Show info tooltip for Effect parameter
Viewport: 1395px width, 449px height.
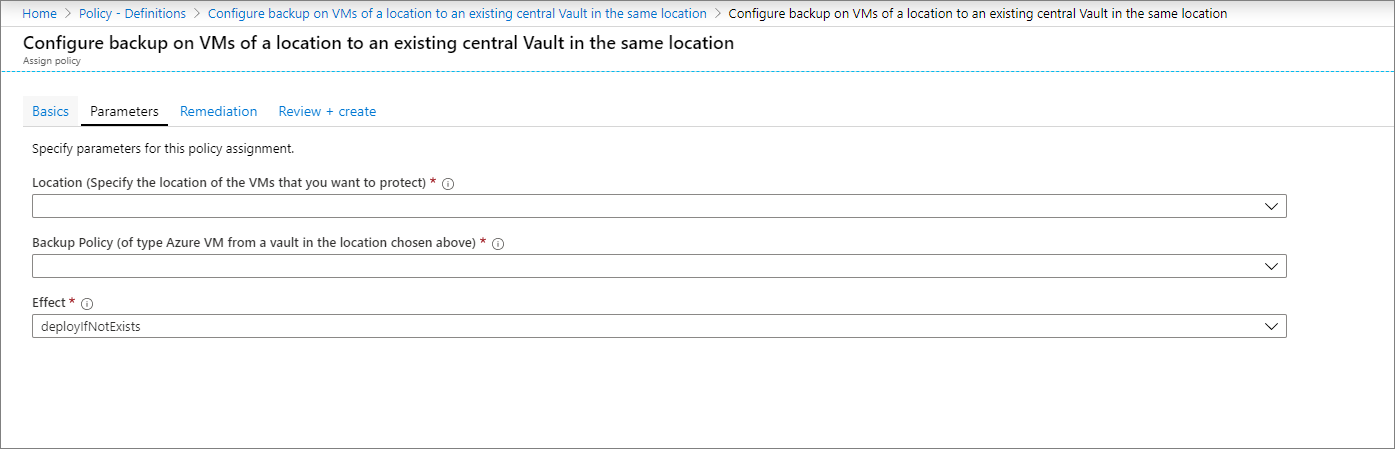click(x=87, y=303)
